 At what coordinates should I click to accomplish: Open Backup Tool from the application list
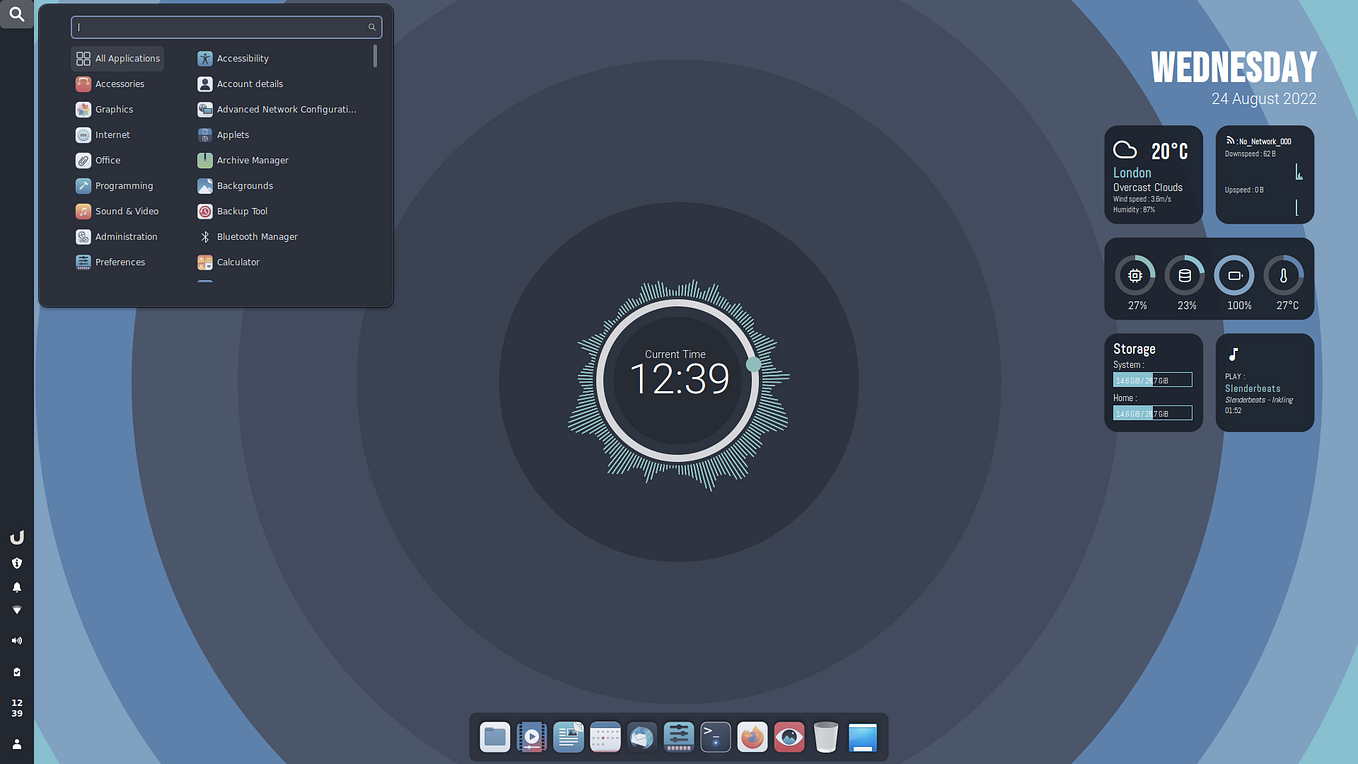click(x=240, y=211)
